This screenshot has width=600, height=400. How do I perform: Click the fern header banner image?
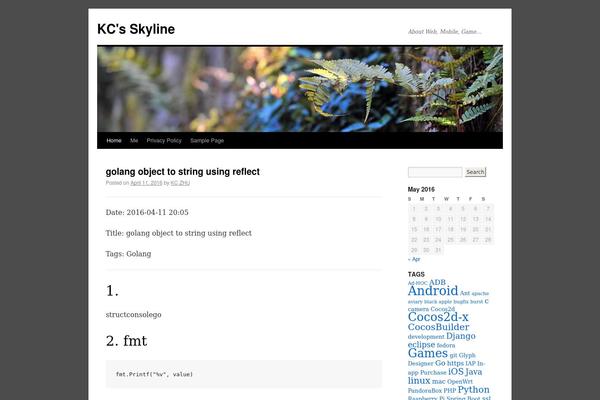coord(300,89)
